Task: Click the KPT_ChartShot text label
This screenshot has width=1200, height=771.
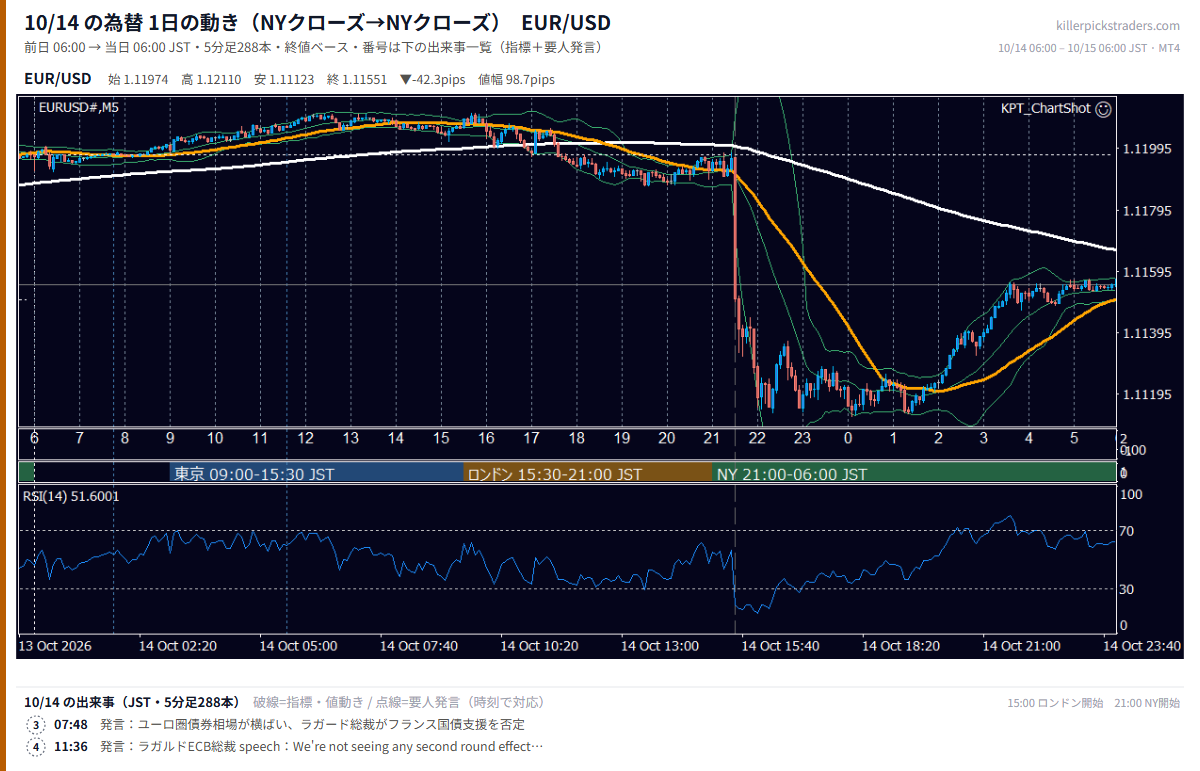Action: coord(1045,109)
